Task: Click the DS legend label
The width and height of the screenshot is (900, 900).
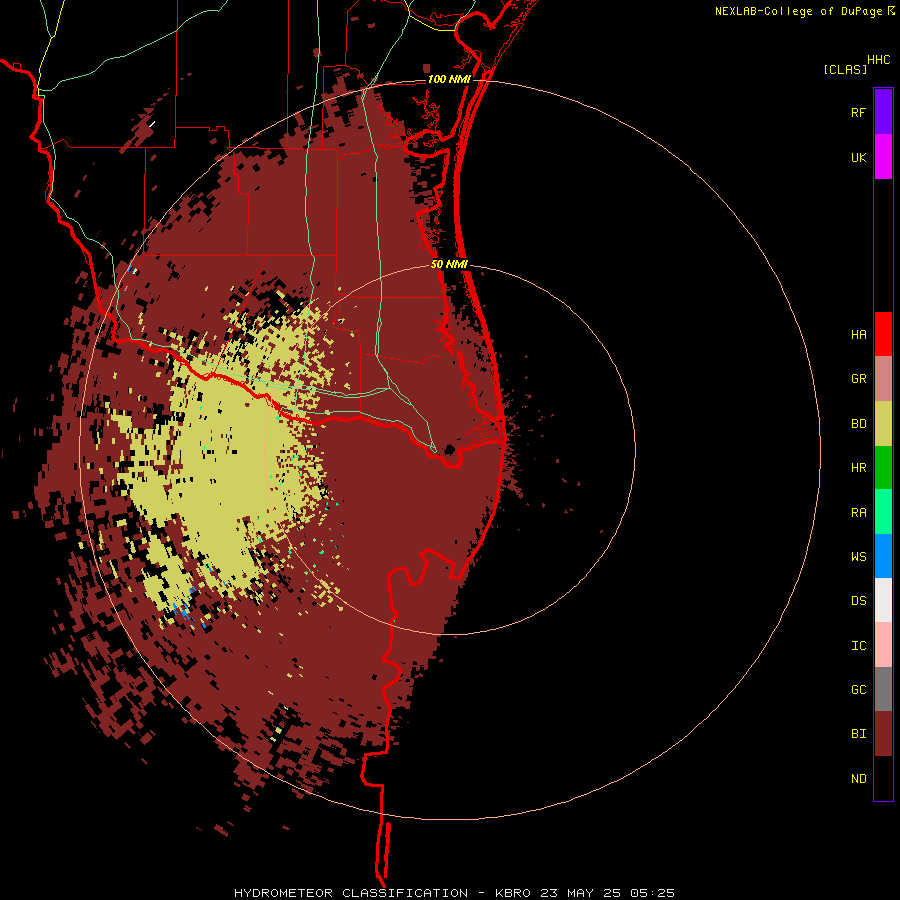Action: click(858, 601)
